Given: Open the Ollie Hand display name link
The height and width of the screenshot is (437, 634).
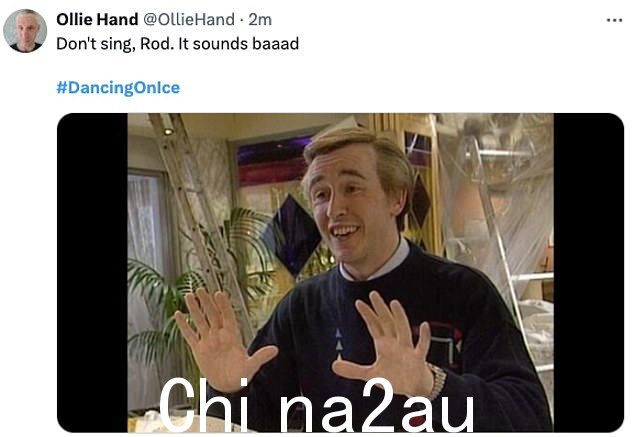Looking at the screenshot, I should (97, 19).
